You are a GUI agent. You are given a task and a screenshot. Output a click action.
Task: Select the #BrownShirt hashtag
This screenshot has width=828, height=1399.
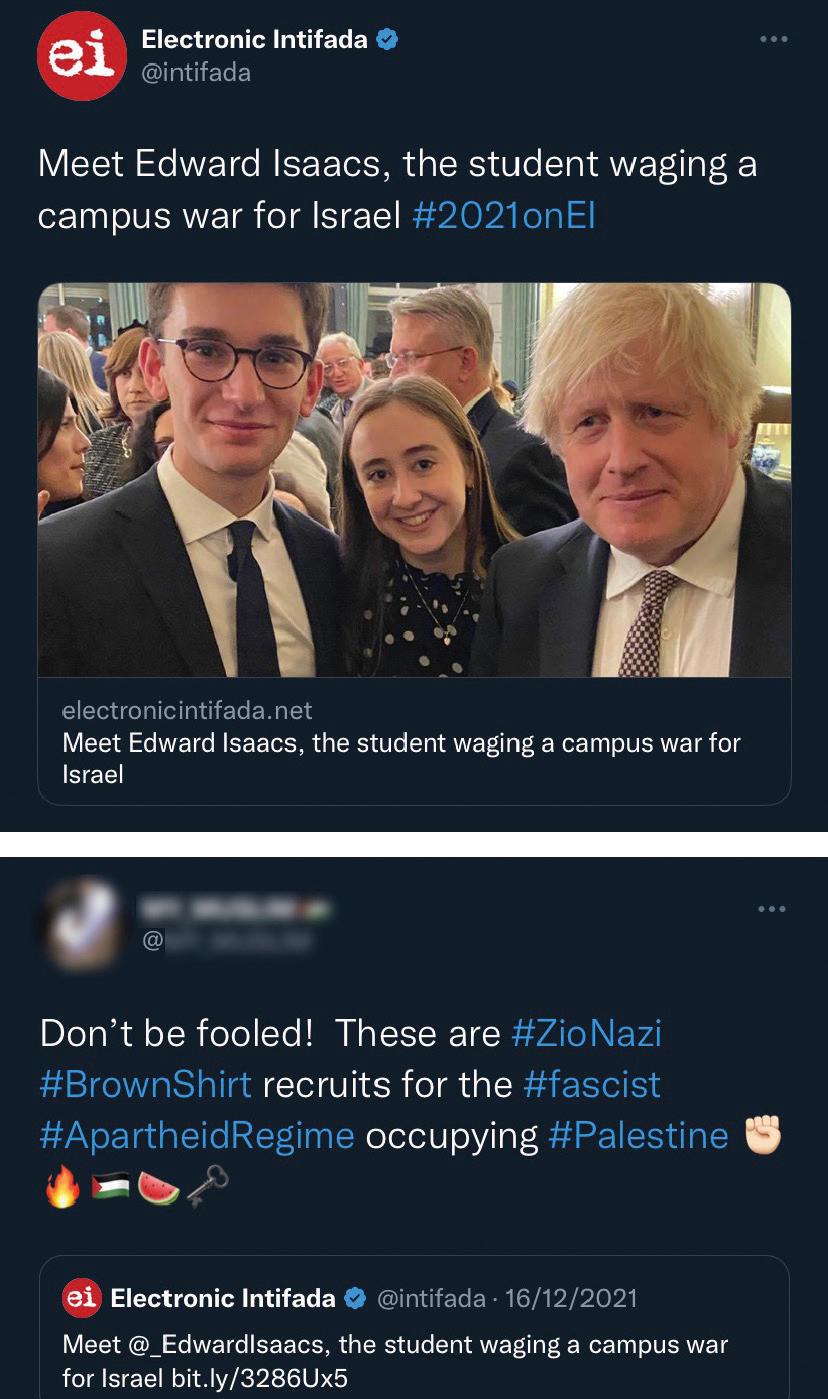[146, 1084]
